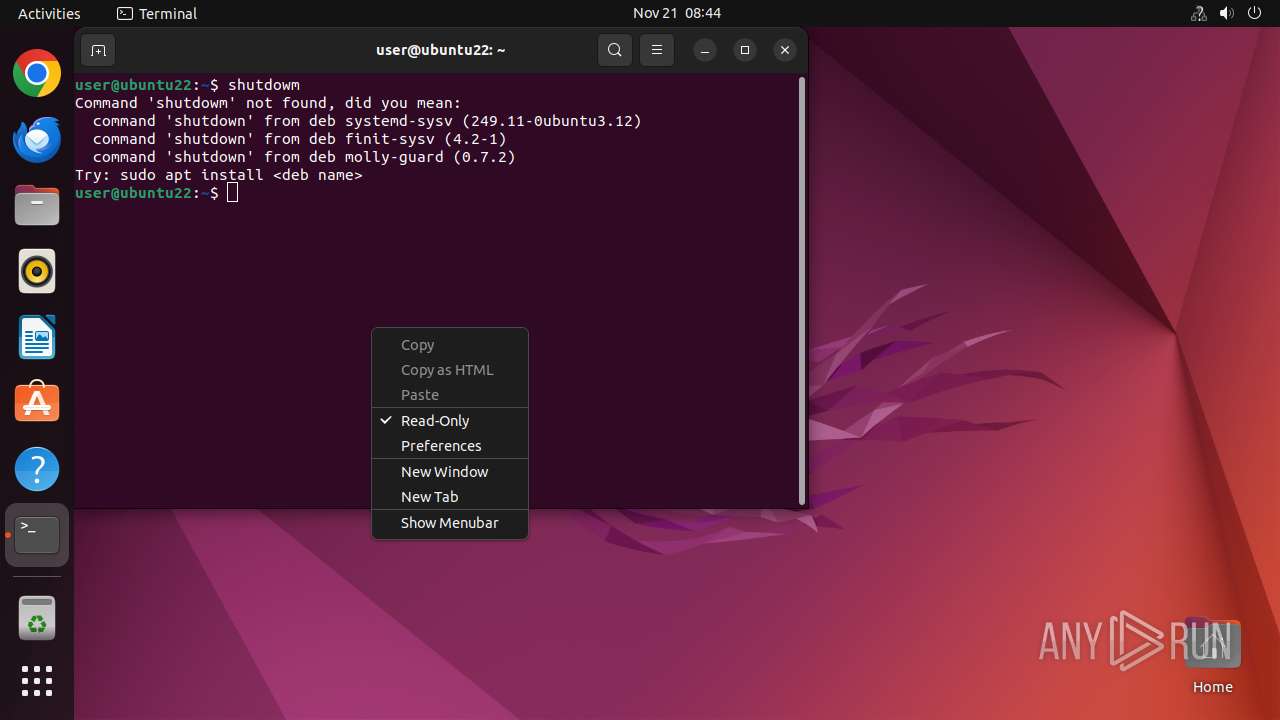Choose Copy as HTML menu entry
This screenshot has width=1280, height=720.
click(x=450, y=370)
